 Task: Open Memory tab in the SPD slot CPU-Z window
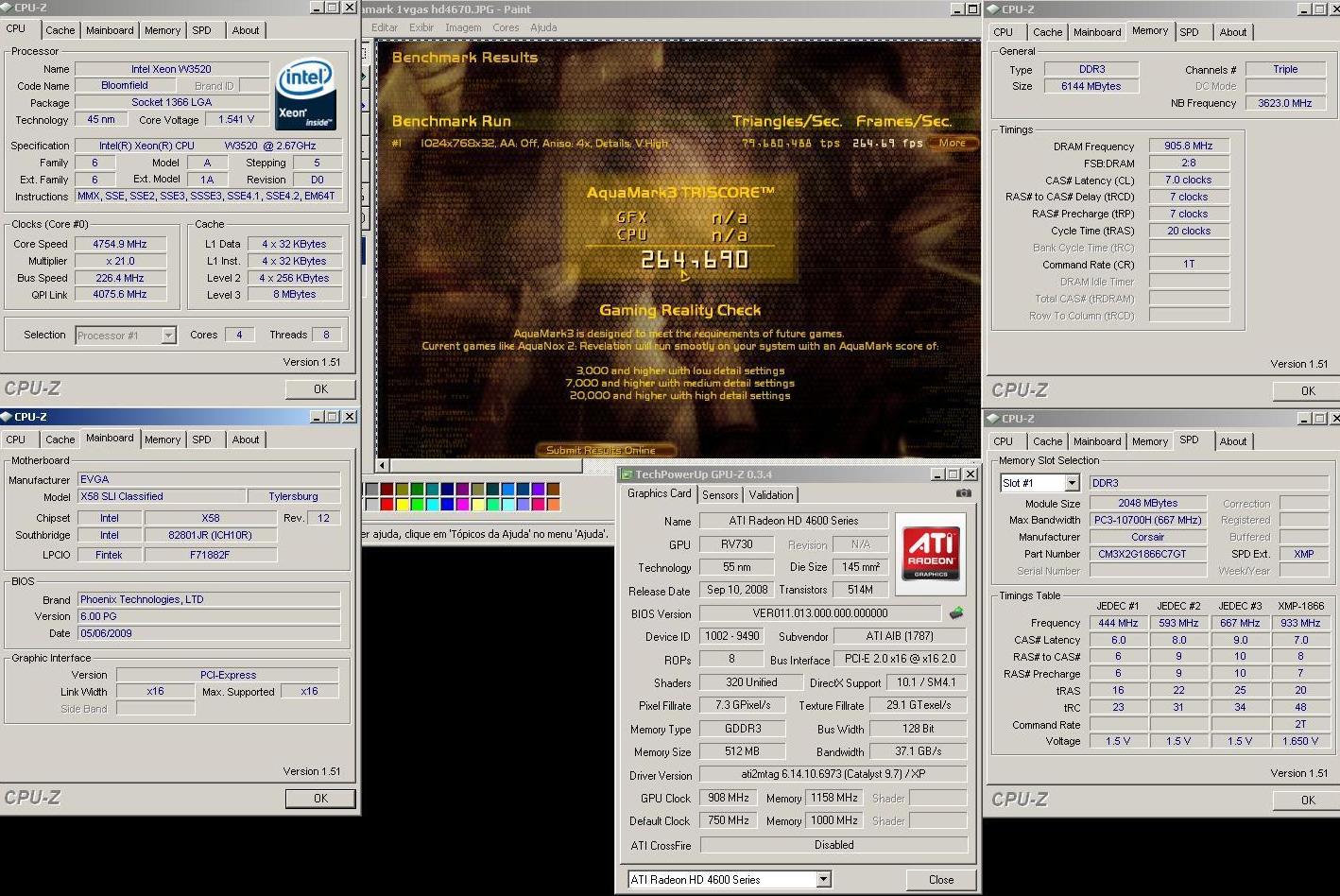point(1150,441)
